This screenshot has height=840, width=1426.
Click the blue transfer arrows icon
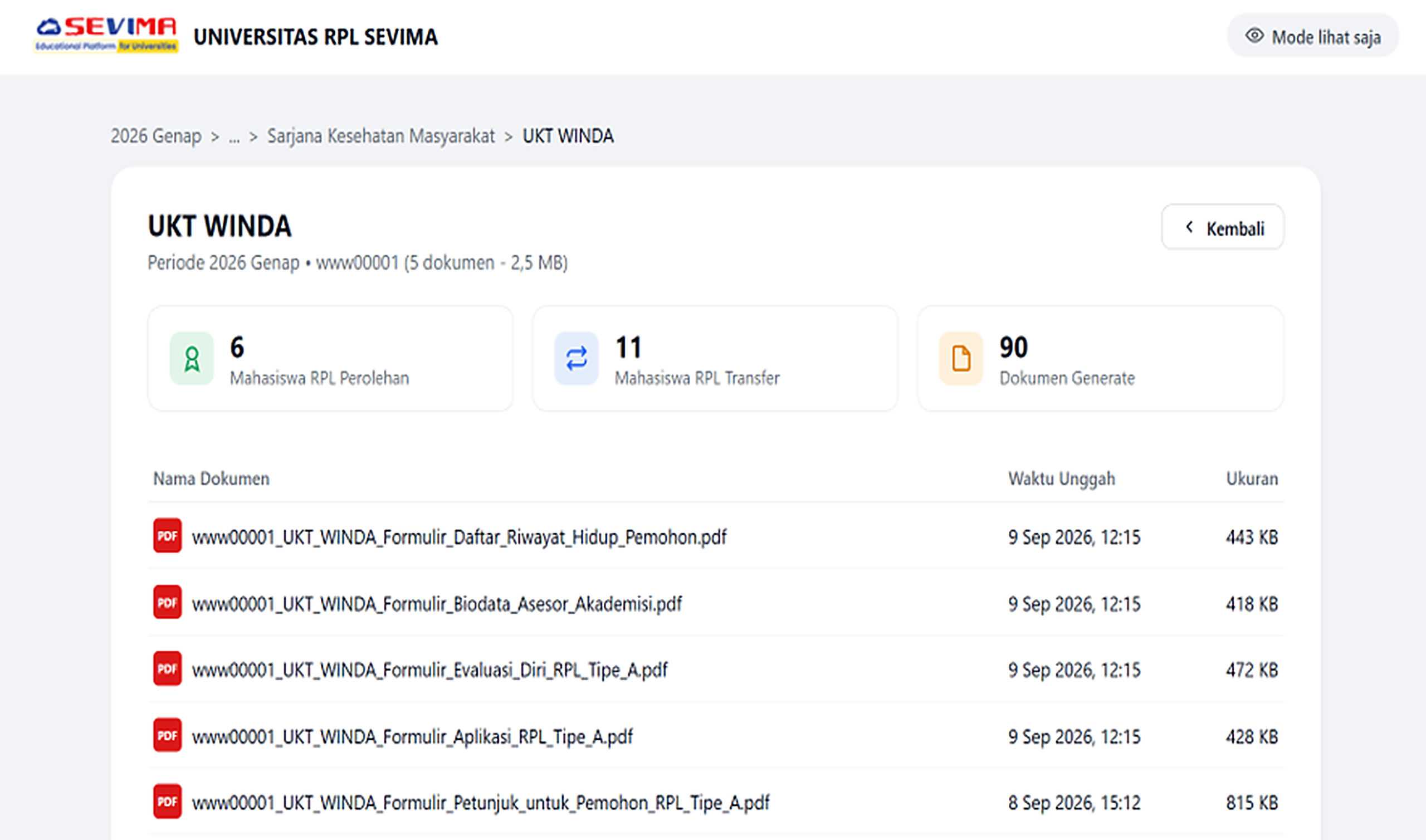tap(576, 358)
